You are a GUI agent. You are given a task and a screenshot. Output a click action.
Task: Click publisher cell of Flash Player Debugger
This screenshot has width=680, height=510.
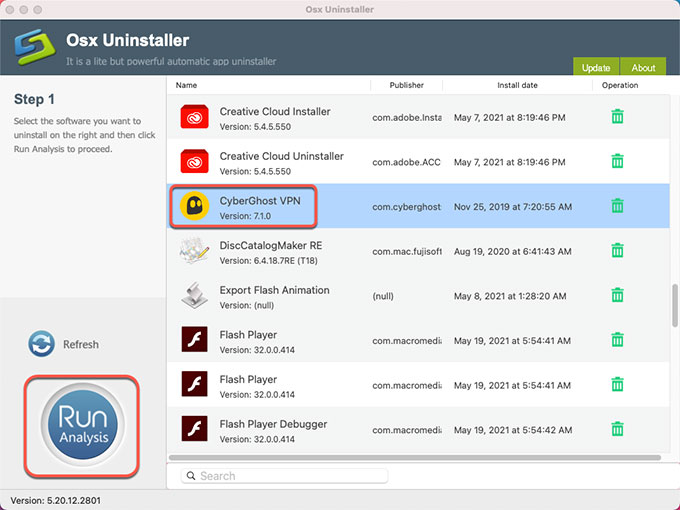(x=407, y=430)
